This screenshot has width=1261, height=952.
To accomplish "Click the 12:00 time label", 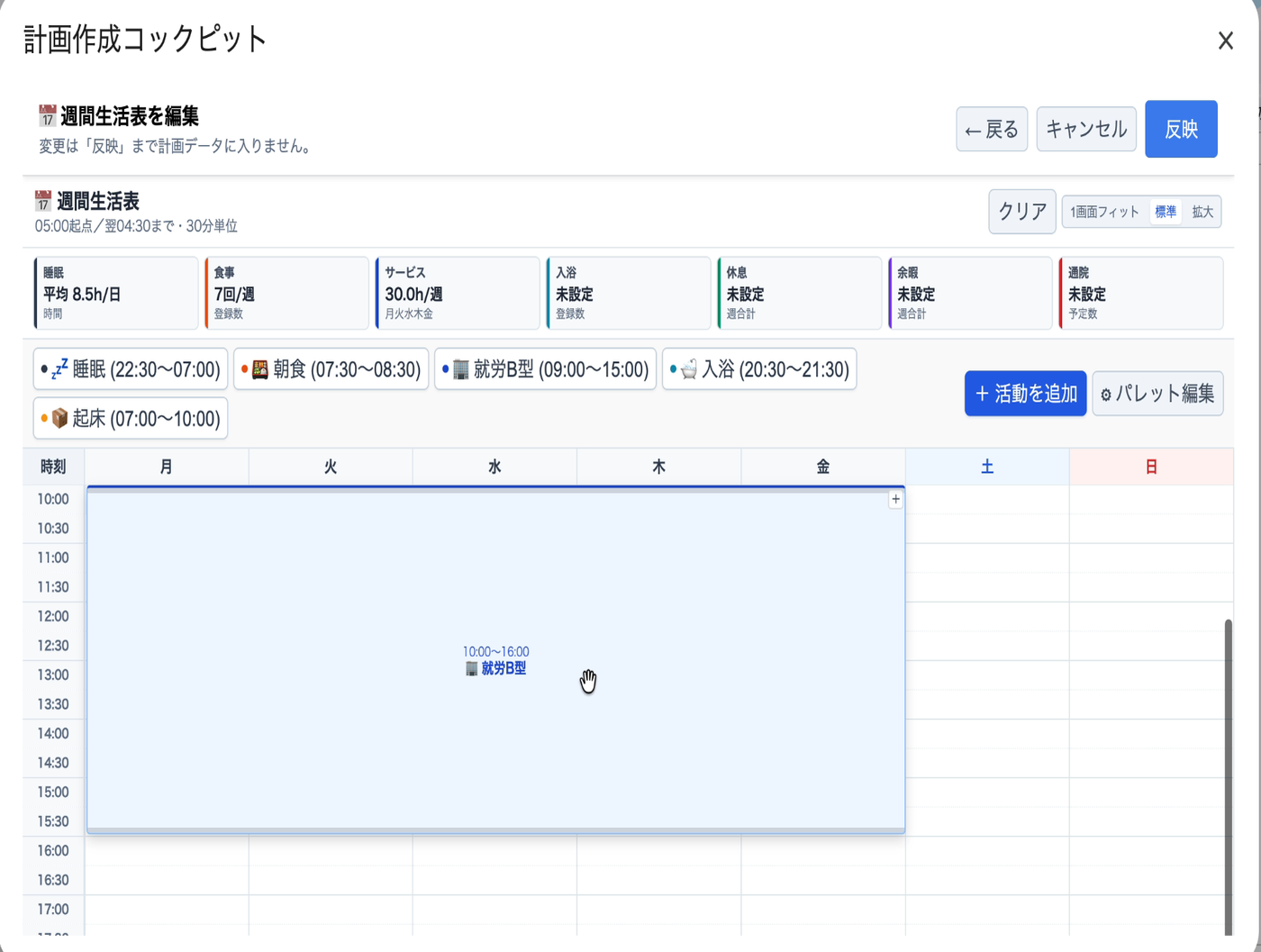I will point(53,616).
